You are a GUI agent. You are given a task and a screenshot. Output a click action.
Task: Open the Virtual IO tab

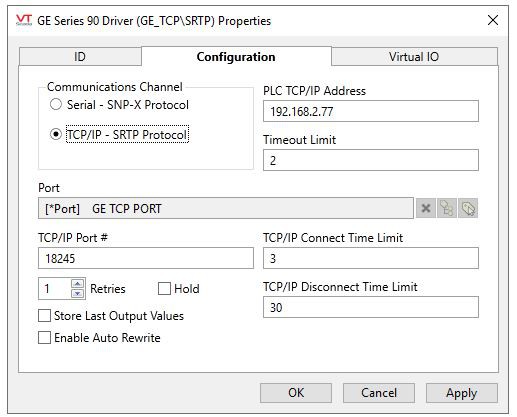click(x=414, y=57)
